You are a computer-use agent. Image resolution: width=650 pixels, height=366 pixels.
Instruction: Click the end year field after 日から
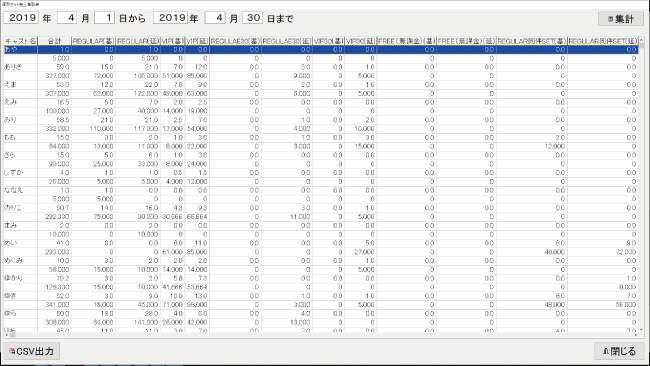coord(171,18)
